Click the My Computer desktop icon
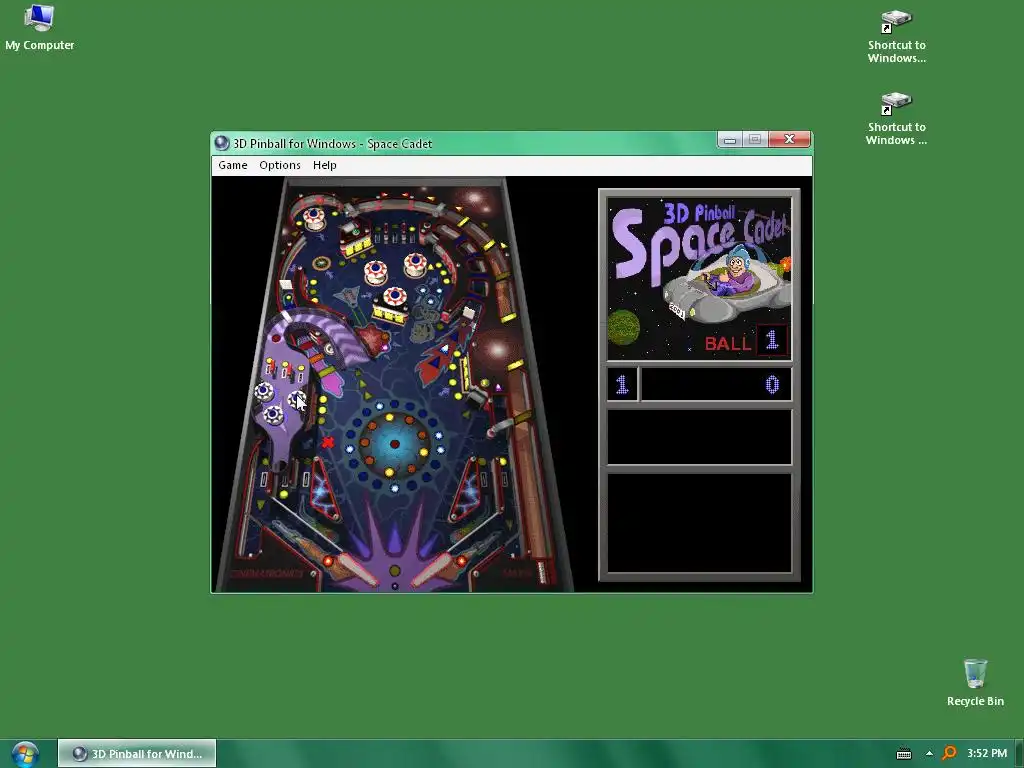 (39, 27)
